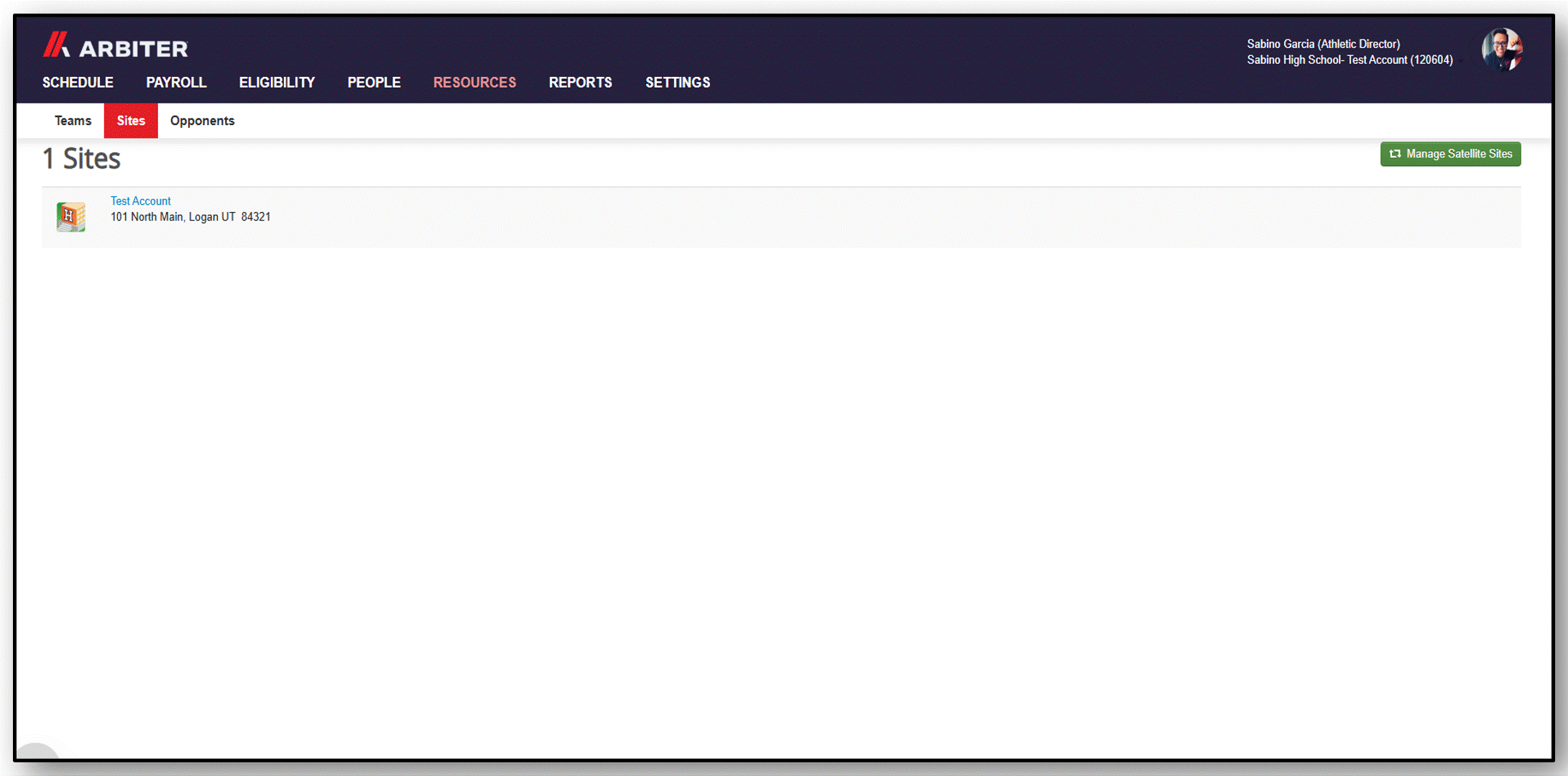
Task: Open the user profile avatar
Action: [x=1502, y=50]
